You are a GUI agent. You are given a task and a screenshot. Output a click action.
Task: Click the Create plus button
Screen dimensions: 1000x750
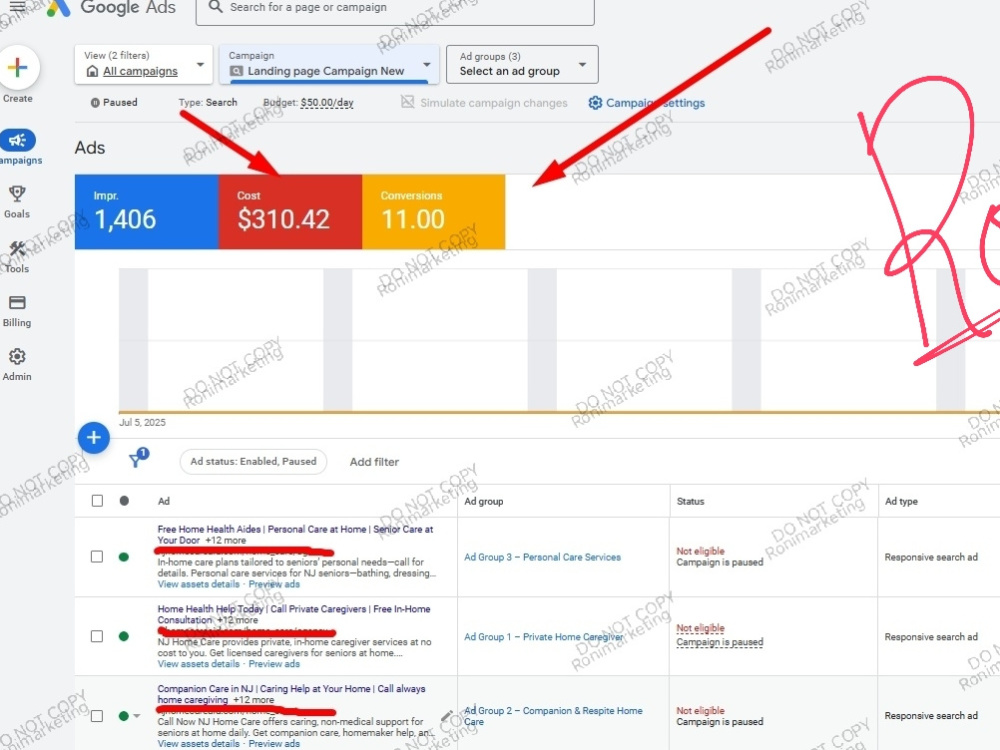coord(18,68)
